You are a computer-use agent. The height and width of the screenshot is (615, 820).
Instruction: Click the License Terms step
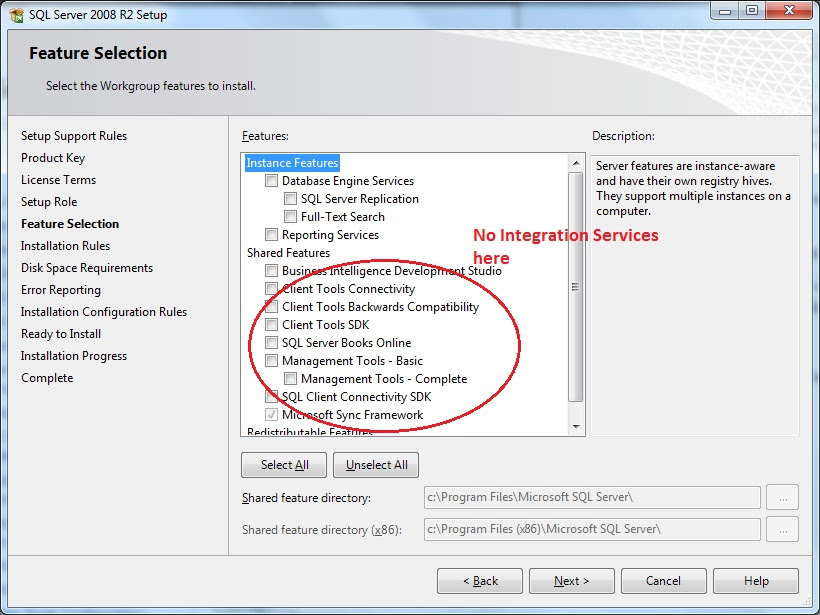pyautogui.click(x=59, y=180)
